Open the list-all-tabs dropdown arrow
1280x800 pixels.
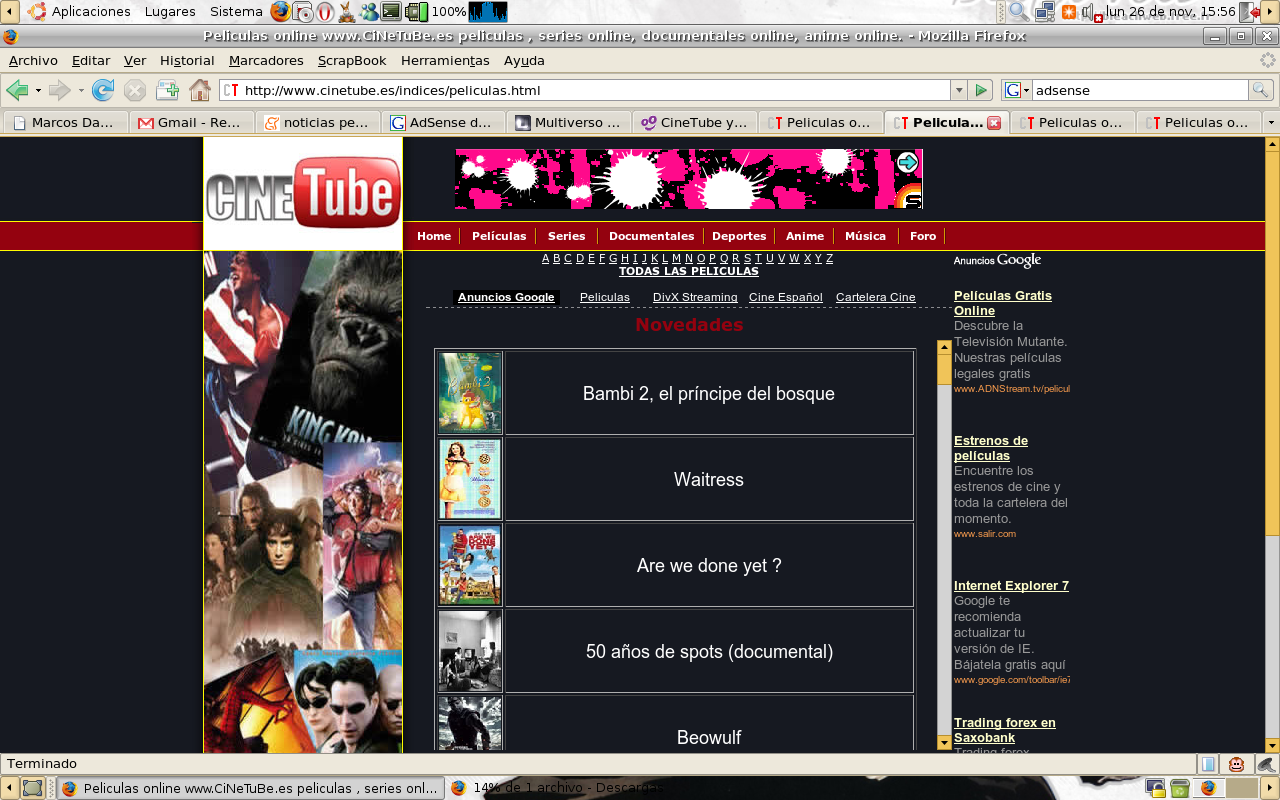[x=1271, y=122]
